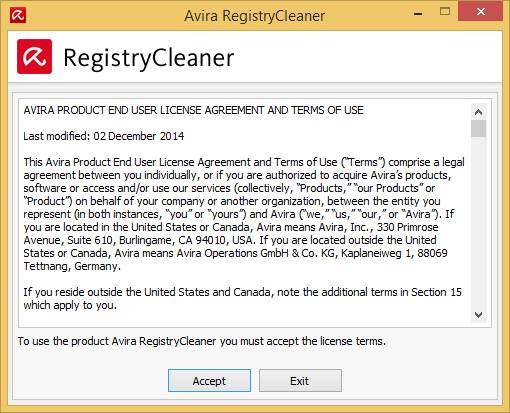The image size is (510, 413).
Task: Click the license scrollbar down arrow
Action: coord(479,315)
